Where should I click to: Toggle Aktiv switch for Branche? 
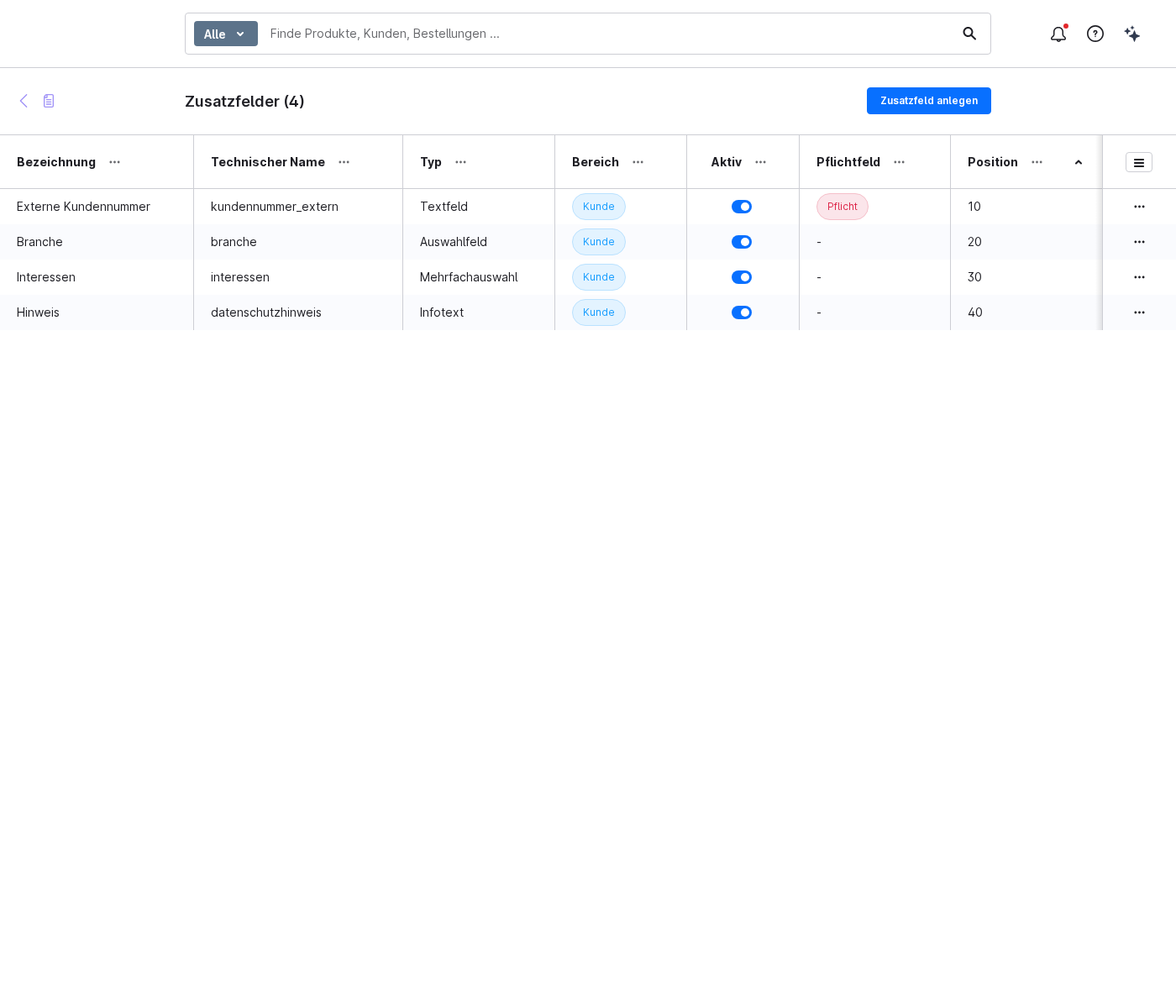click(x=742, y=242)
